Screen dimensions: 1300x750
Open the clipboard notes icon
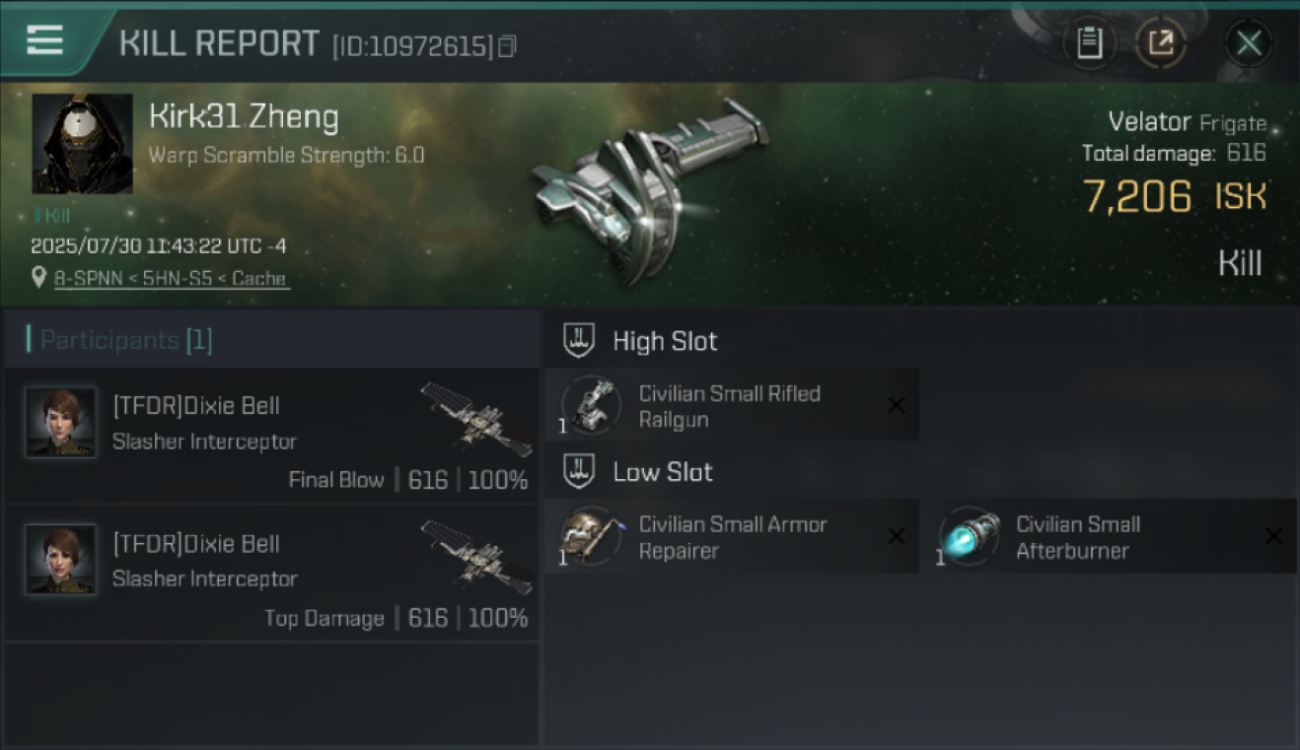pyautogui.click(x=1089, y=43)
